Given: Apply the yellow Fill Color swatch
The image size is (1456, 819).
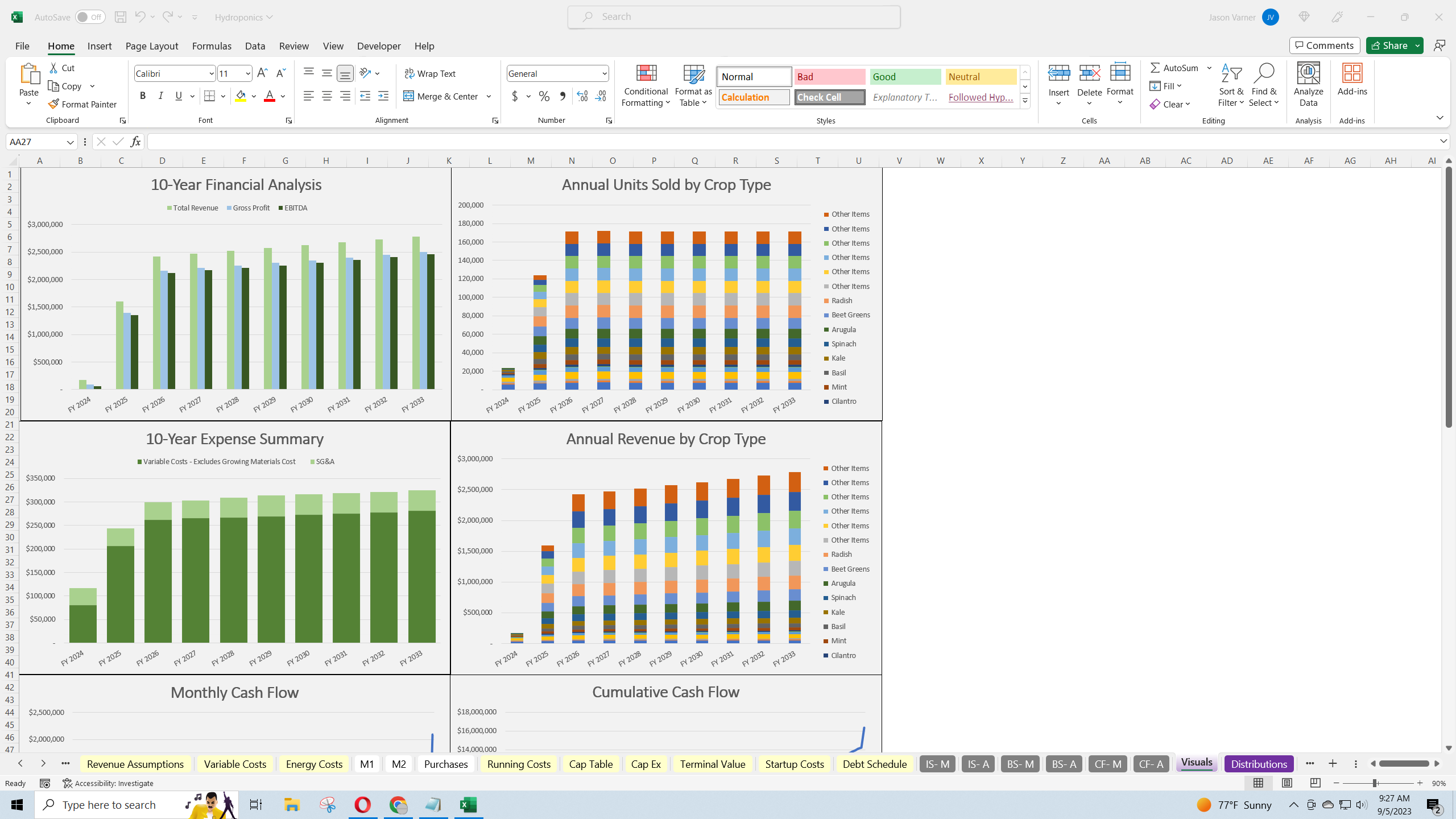Looking at the screenshot, I should [x=241, y=96].
